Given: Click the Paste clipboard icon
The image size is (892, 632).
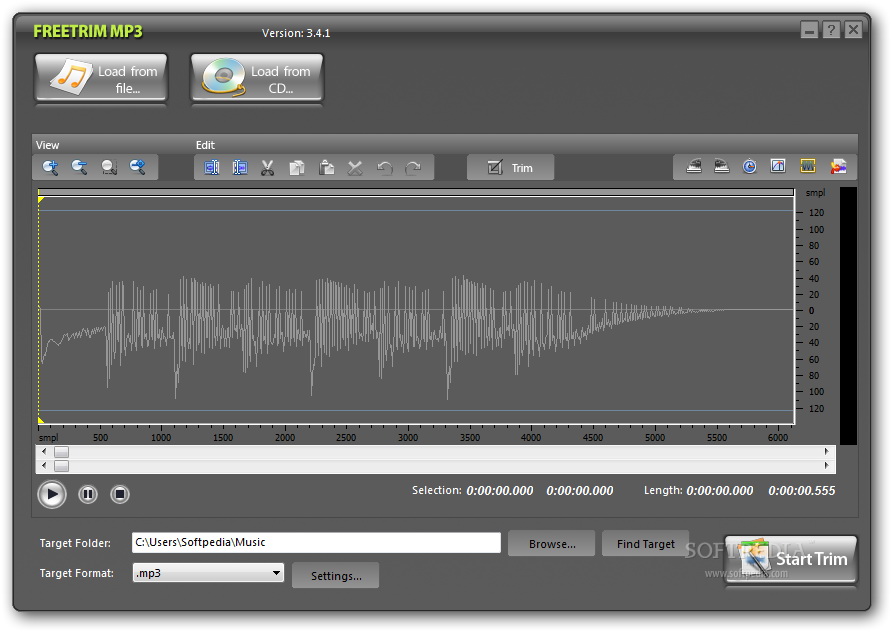Looking at the screenshot, I should click(x=326, y=168).
